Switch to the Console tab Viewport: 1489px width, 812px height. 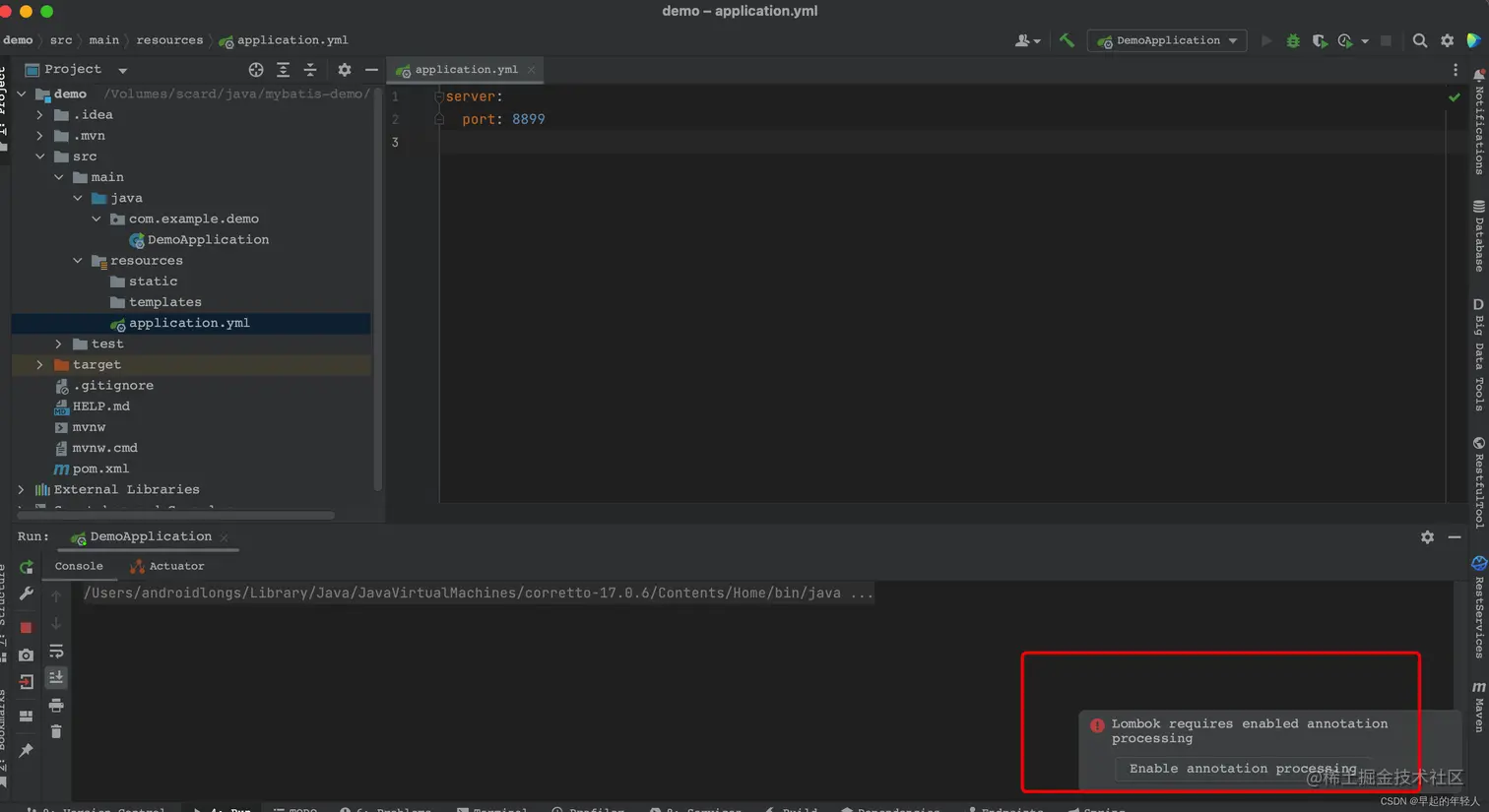point(79,566)
